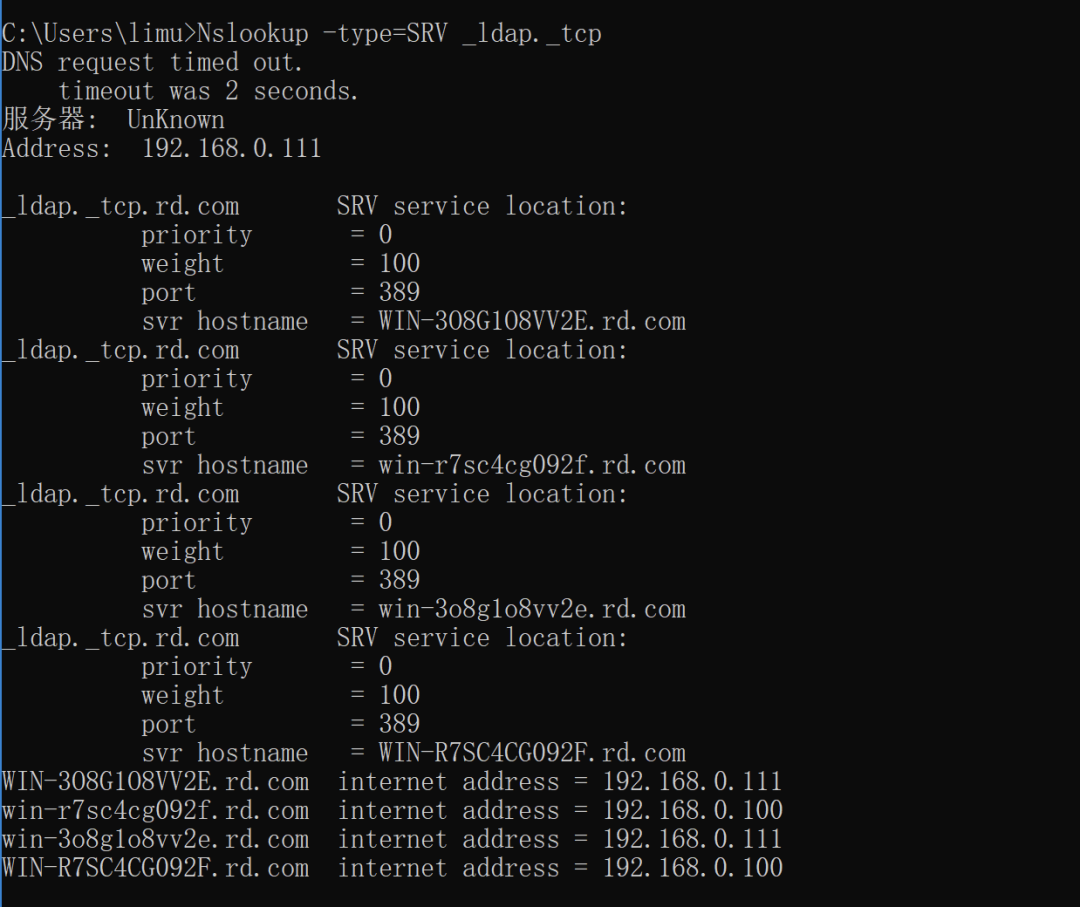Viewport: 1080px width, 907px height.
Task: Click the nslookup command line text
Action: [x=302, y=34]
